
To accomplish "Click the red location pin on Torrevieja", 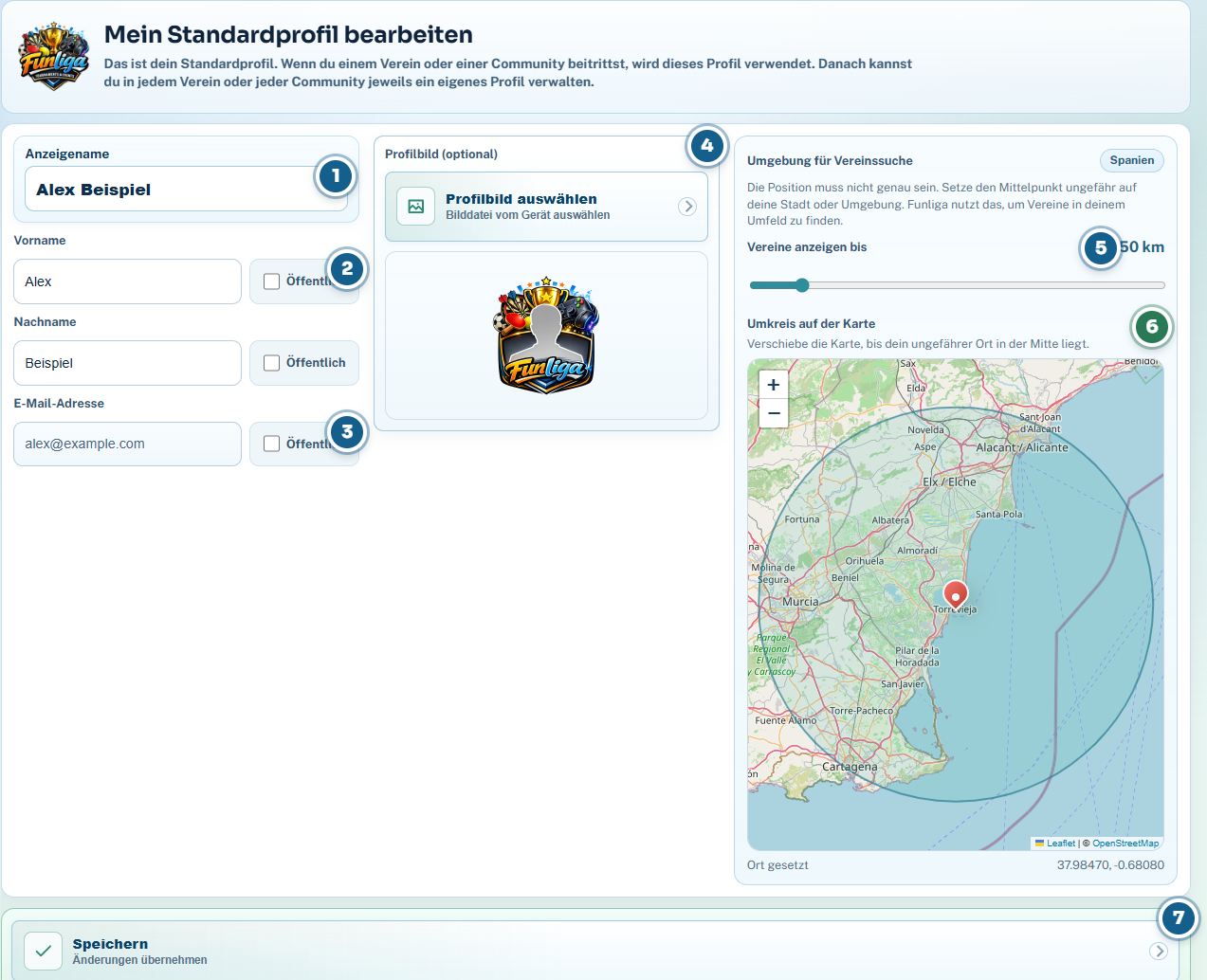I will coord(956,594).
